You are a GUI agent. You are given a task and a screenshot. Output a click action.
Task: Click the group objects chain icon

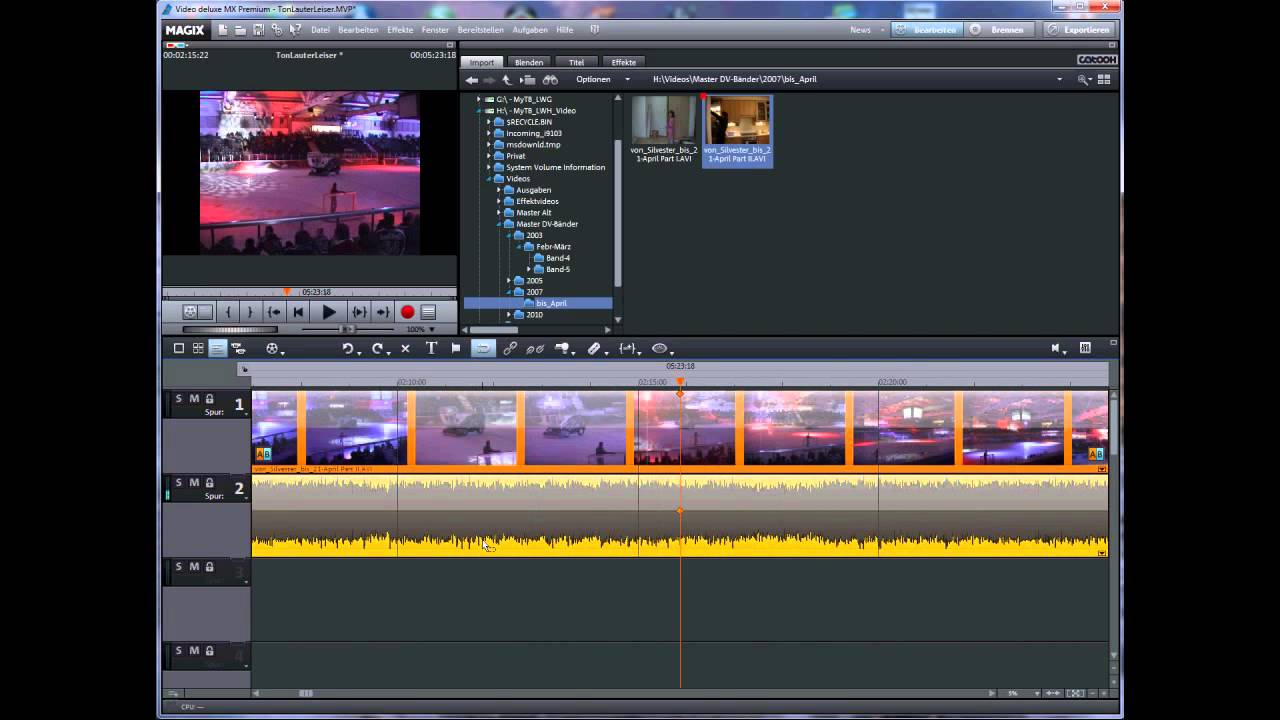(510, 348)
